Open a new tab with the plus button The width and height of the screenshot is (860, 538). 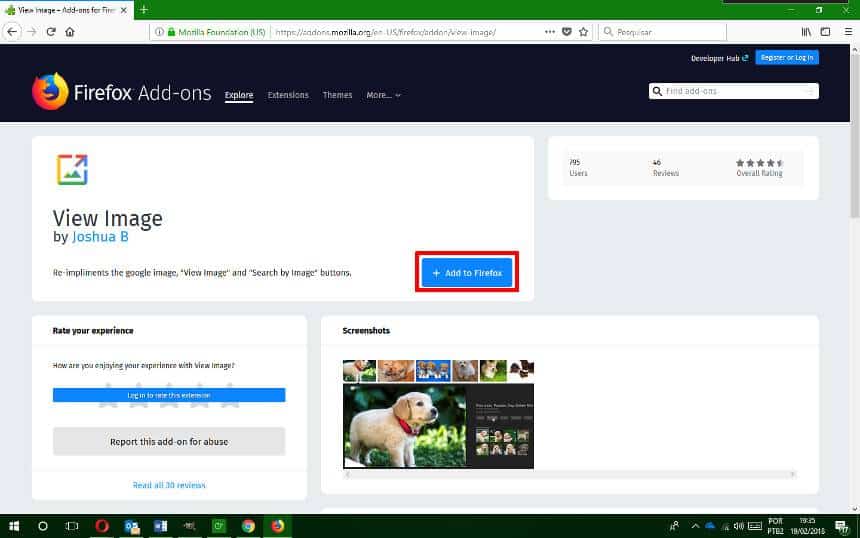tap(144, 9)
